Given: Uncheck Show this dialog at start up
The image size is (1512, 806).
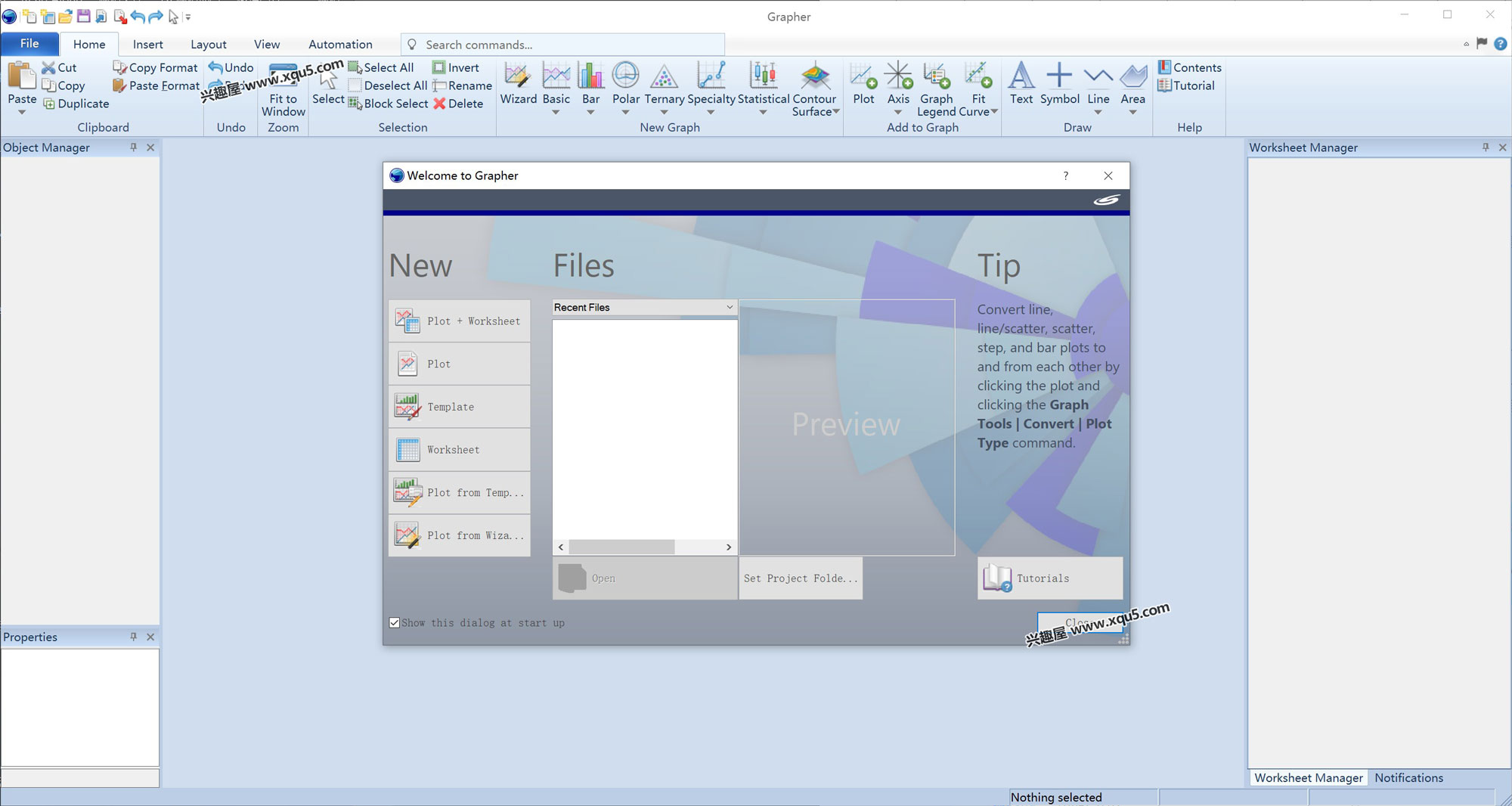Looking at the screenshot, I should pos(394,622).
